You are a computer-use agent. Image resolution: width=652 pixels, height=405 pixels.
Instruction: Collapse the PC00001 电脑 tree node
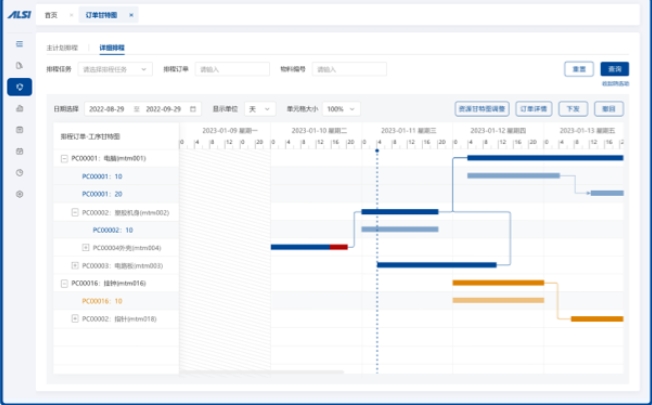click(x=64, y=158)
